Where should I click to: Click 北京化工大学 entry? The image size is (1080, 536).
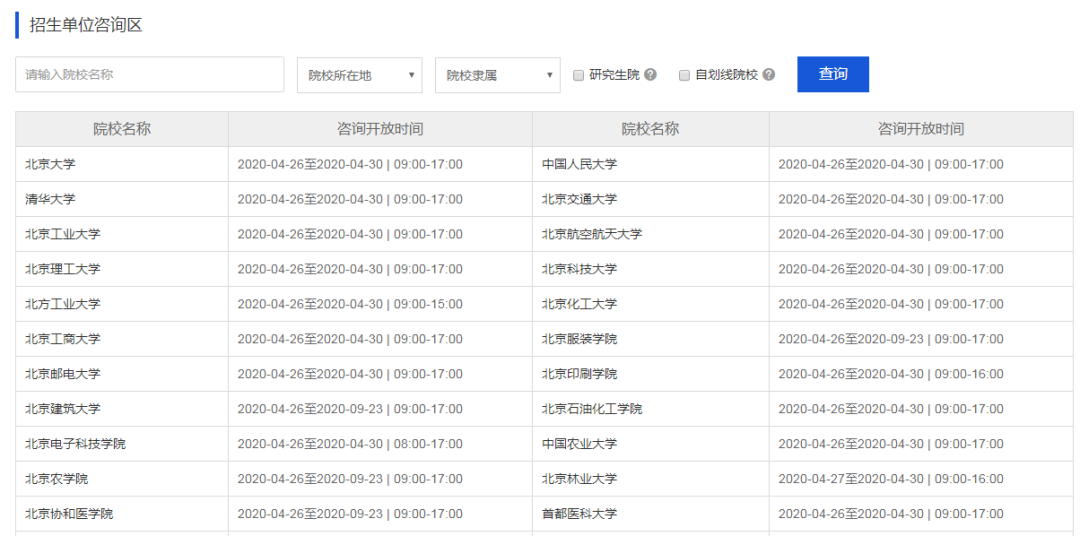[579, 304]
